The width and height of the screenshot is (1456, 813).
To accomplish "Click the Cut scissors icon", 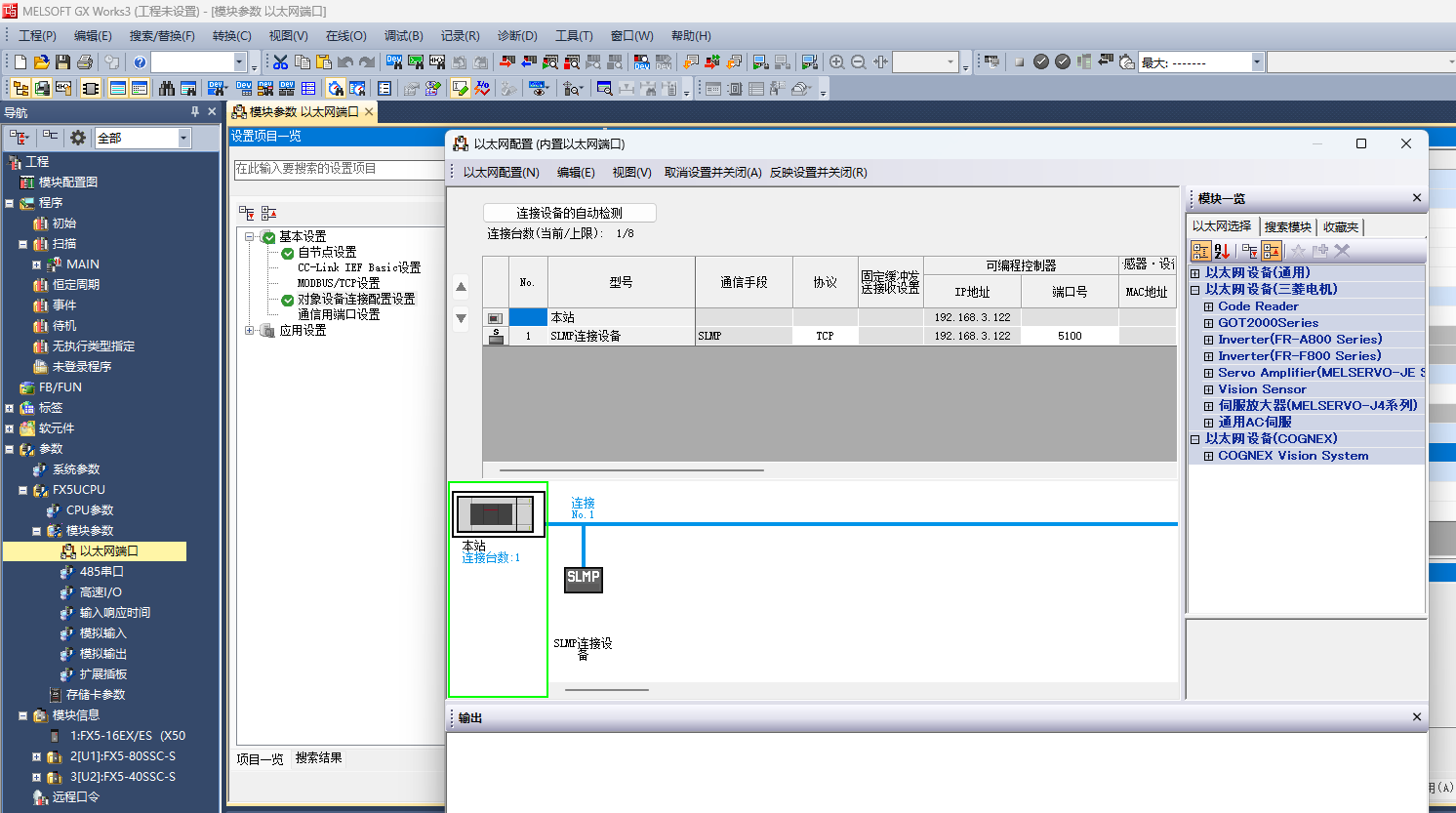I will coord(281,62).
